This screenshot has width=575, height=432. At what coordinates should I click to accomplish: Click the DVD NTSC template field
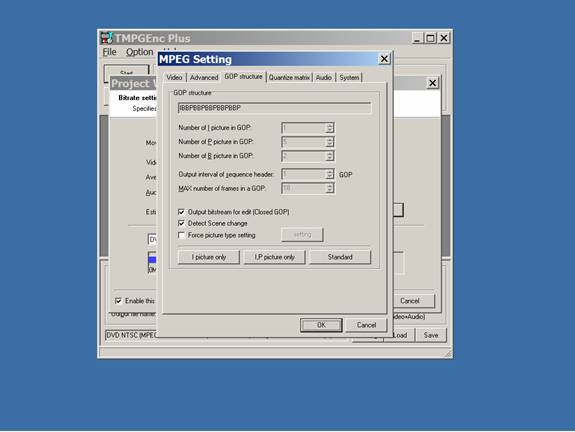(x=131, y=335)
